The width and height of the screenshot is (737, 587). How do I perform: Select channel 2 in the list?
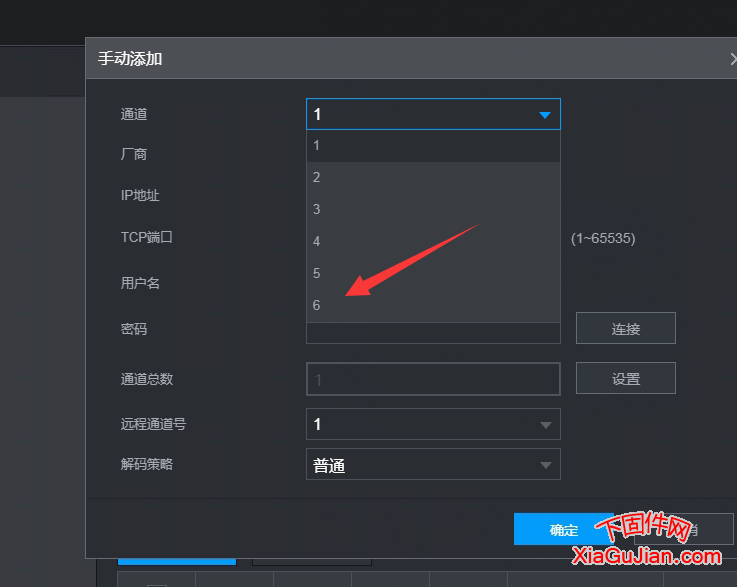pos(433,178)
